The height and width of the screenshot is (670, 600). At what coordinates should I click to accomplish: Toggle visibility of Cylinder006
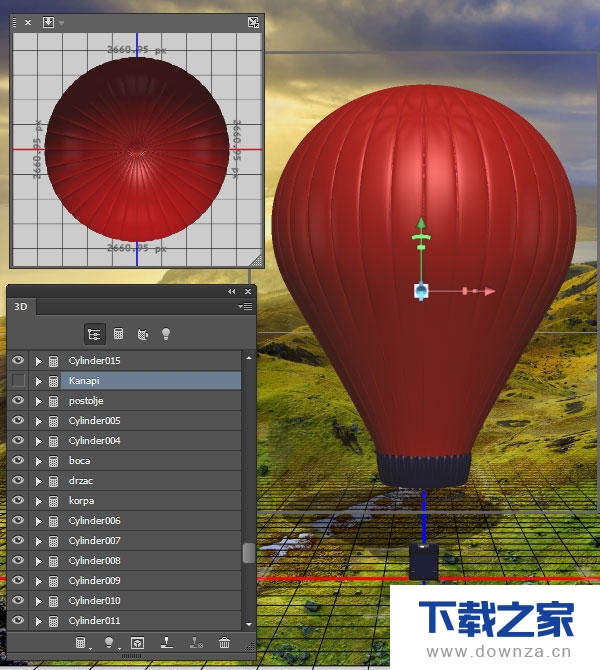click(18, 520)
